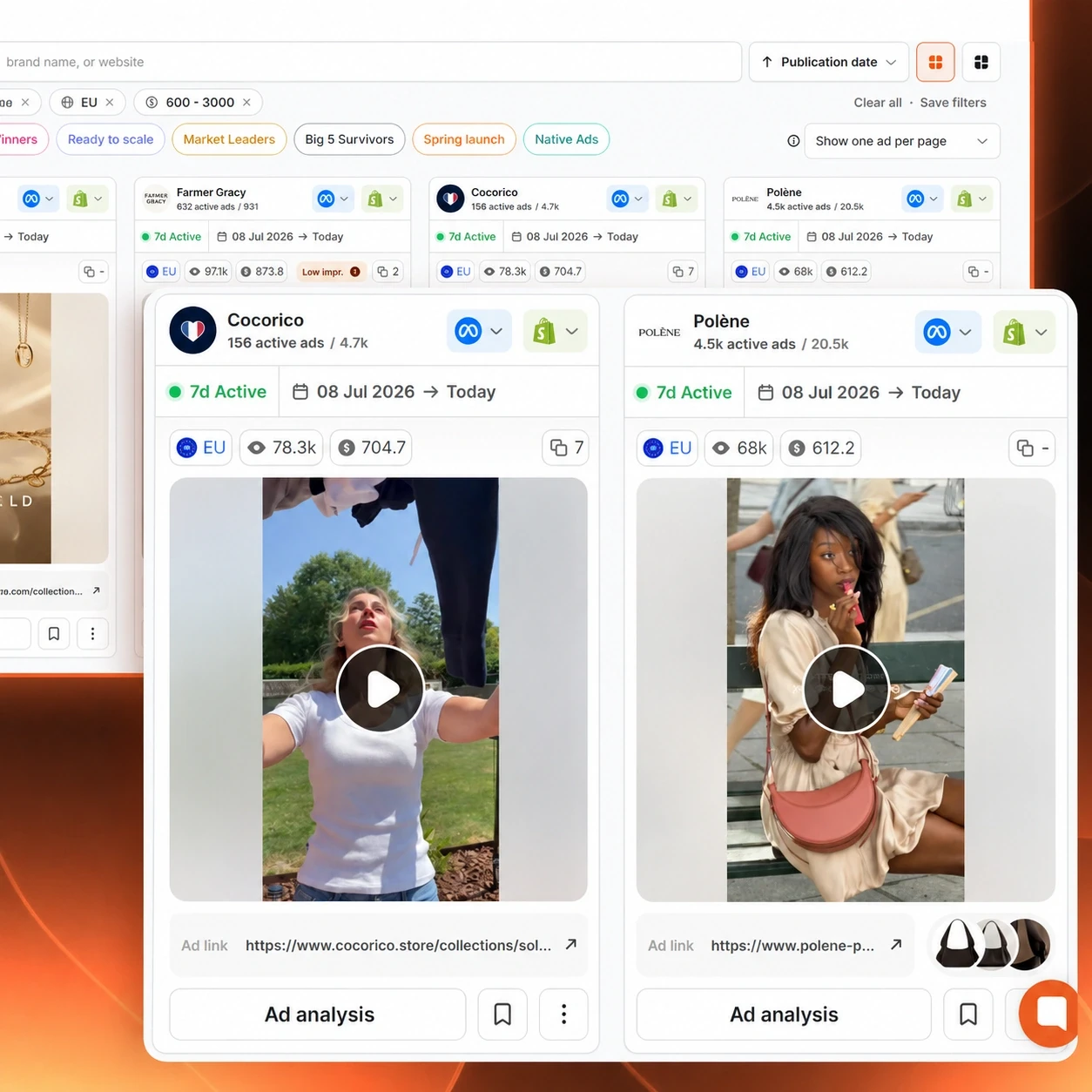Viewport: 1092px width, 1092px height.
Task: Click Cocorico store collections URL
Action: pos(398,945)
